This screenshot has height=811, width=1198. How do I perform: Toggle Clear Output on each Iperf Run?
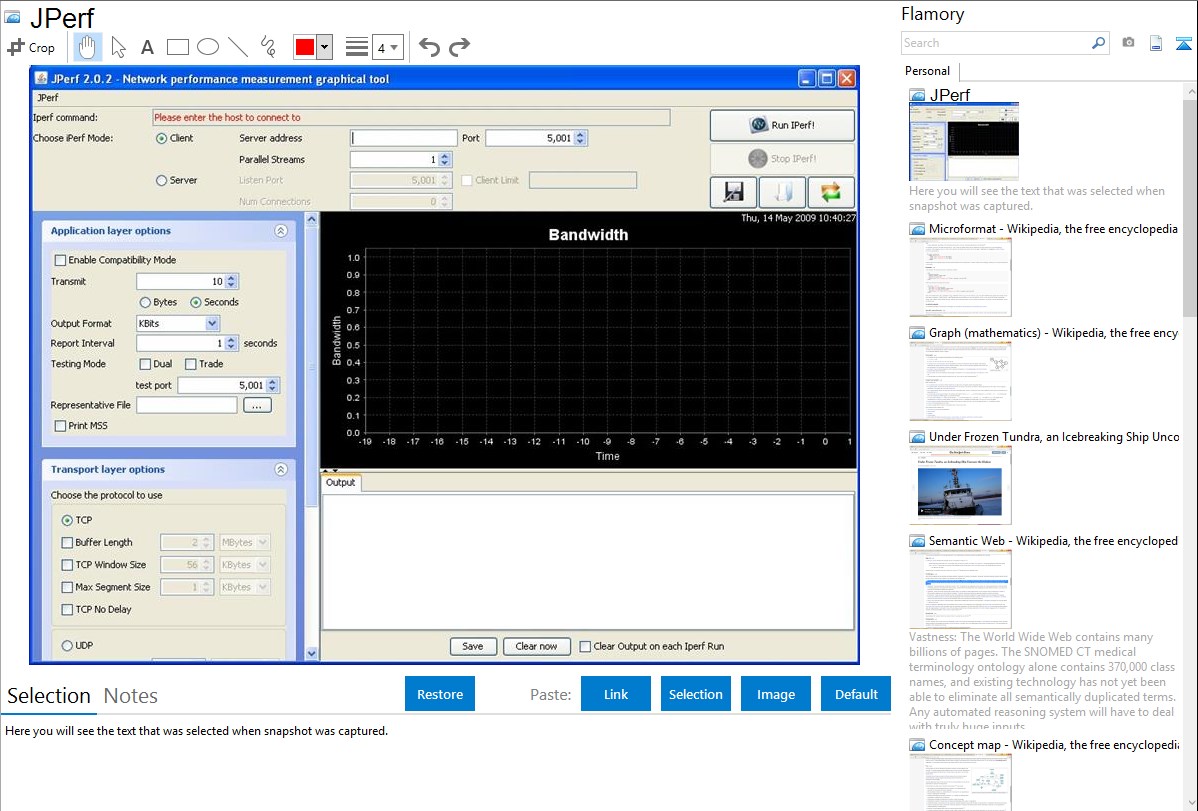coord(585,647)
